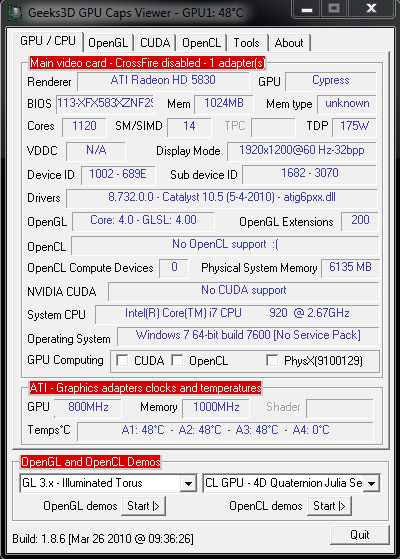Toggle the OpenCL checkbox in GPU Computing
The width and height of the screenshot is (400, 559).
pyautogui.click(x=177, y=360)
